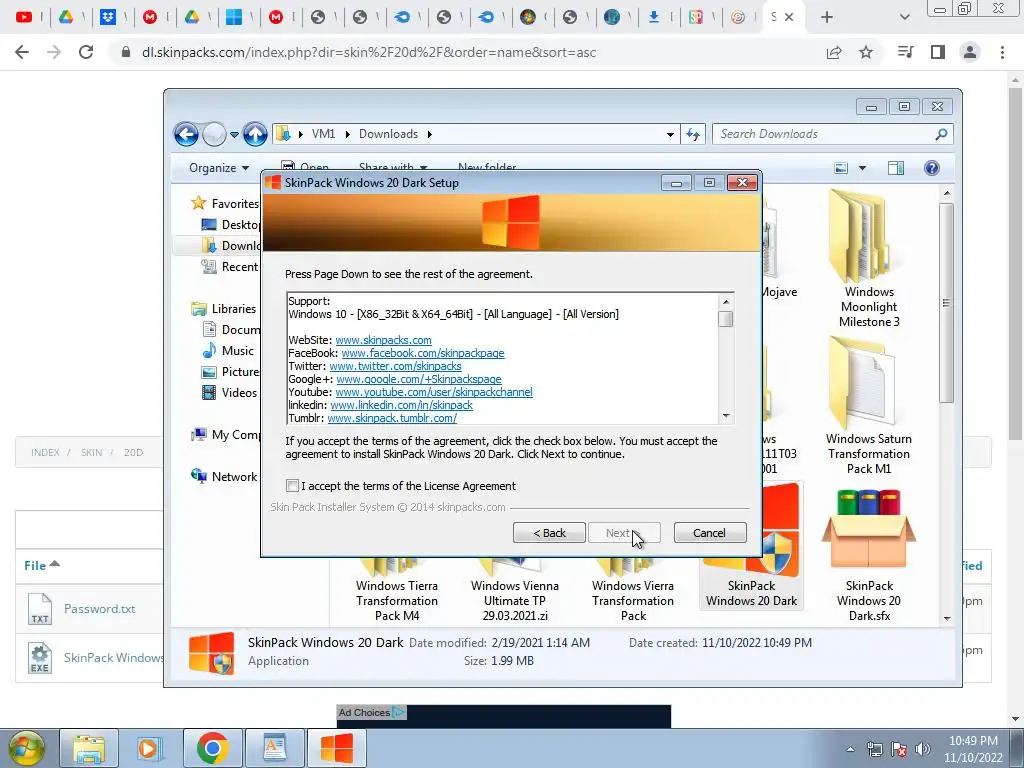Click the Back button in setup
Viewport: 1024px width, 768px height.
pyautogui.click(x=549, y=533)
